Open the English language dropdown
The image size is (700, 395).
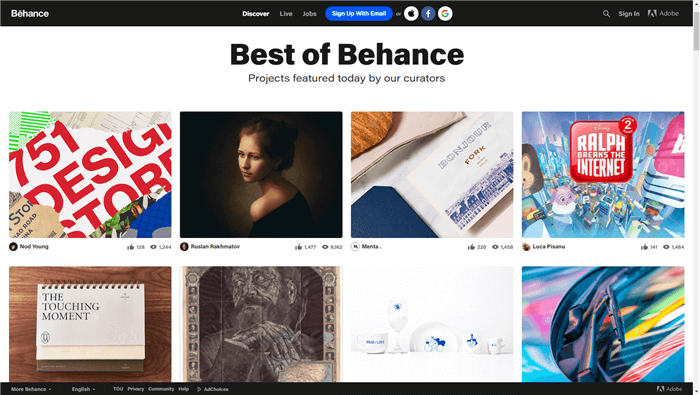[83, 389]
